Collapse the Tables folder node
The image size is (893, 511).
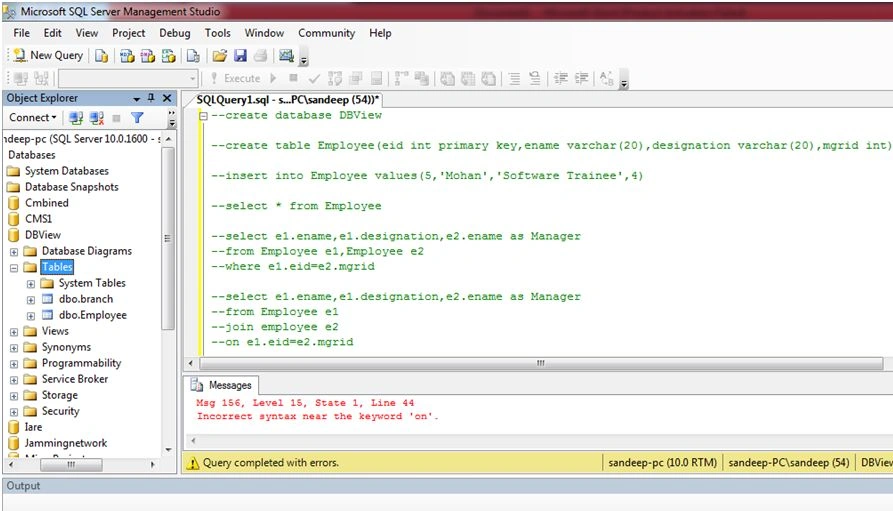tap(14, 268)
